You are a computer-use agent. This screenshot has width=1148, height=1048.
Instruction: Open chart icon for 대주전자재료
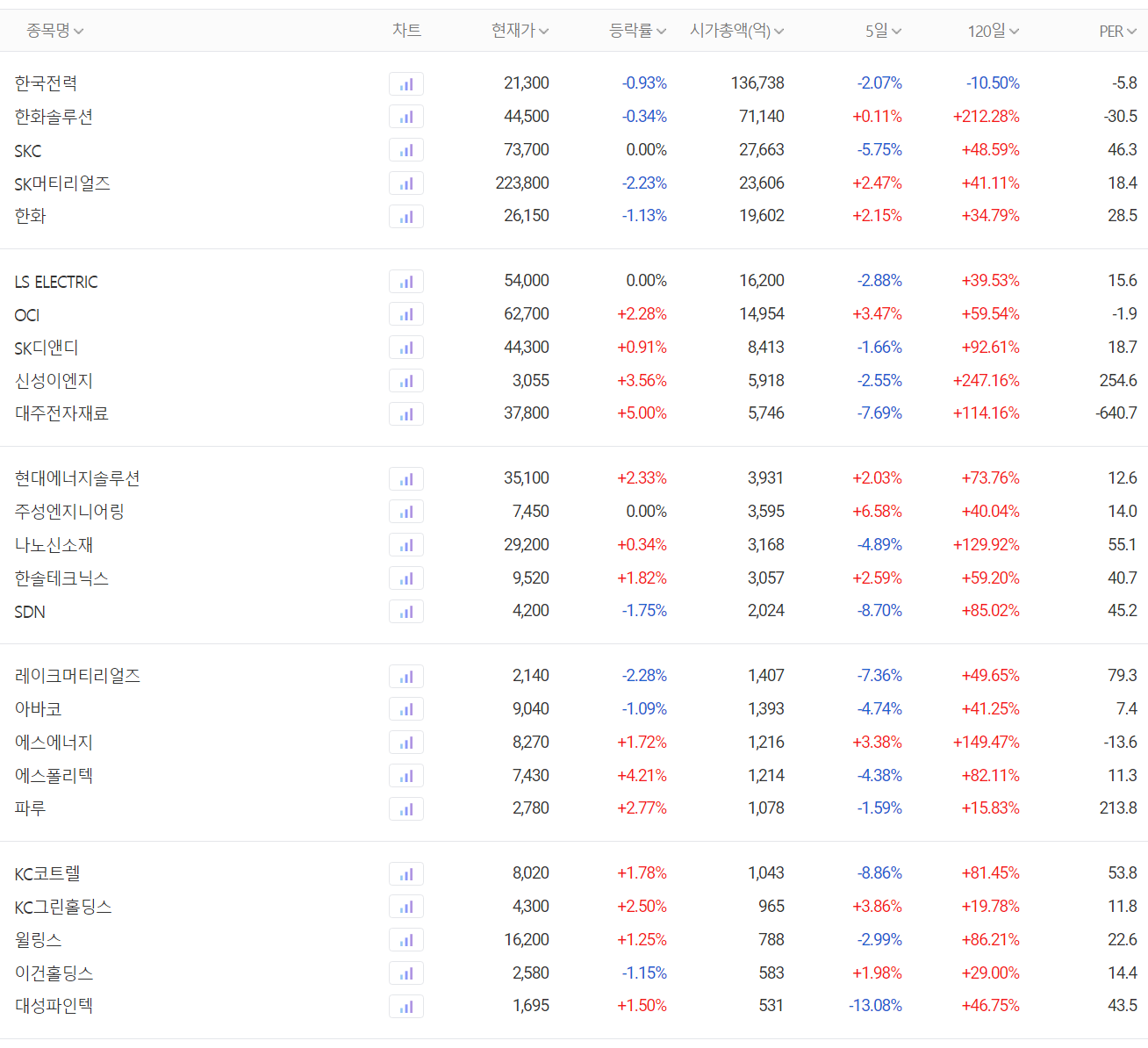pyautogui.click(x=406, y=414)
